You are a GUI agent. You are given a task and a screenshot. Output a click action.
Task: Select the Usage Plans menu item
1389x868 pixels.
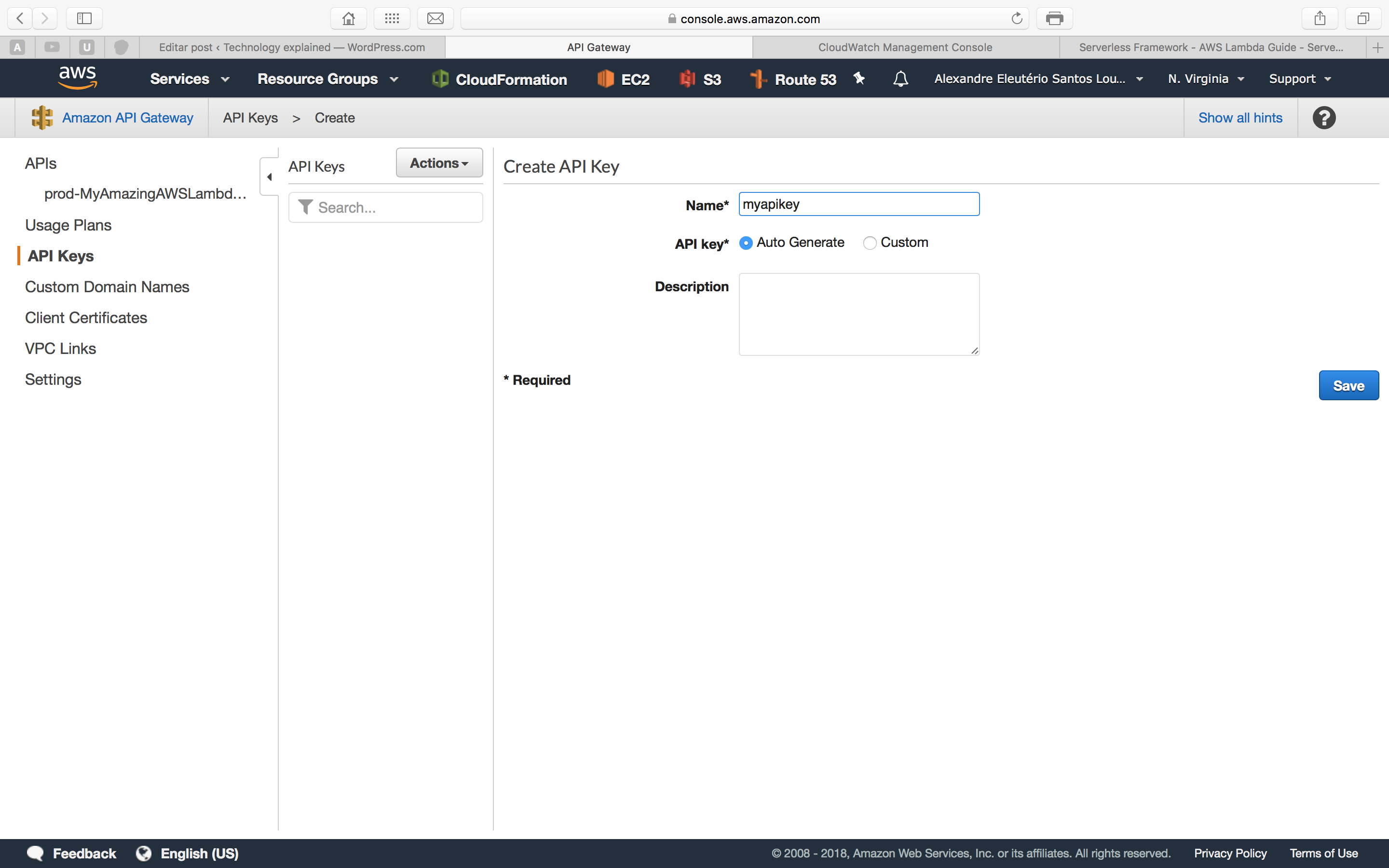coord(68,225)
